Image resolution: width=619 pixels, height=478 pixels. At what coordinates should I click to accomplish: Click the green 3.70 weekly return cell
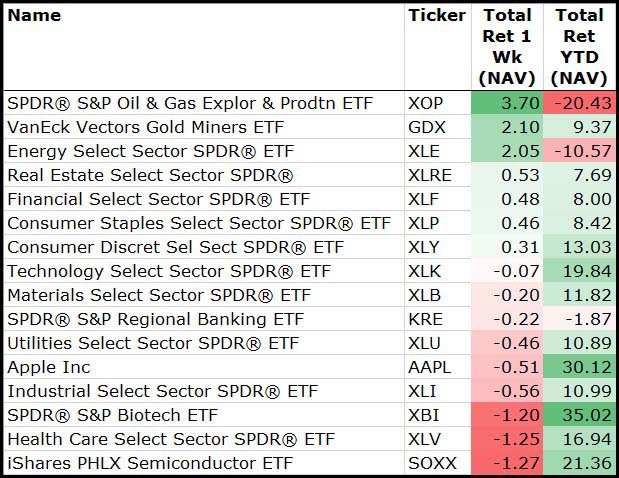pos(507,103)
